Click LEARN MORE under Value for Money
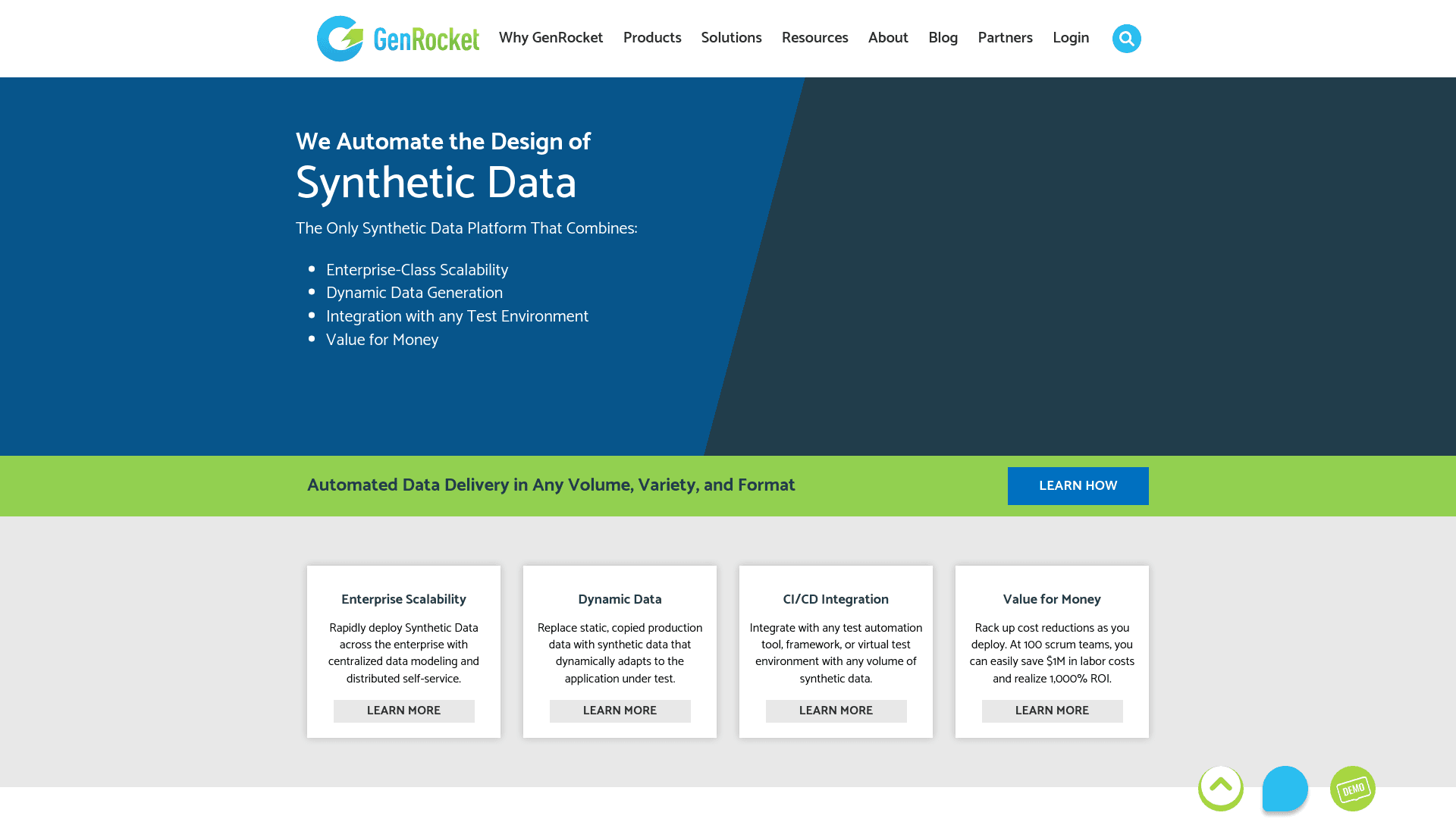 point(1052,711)
